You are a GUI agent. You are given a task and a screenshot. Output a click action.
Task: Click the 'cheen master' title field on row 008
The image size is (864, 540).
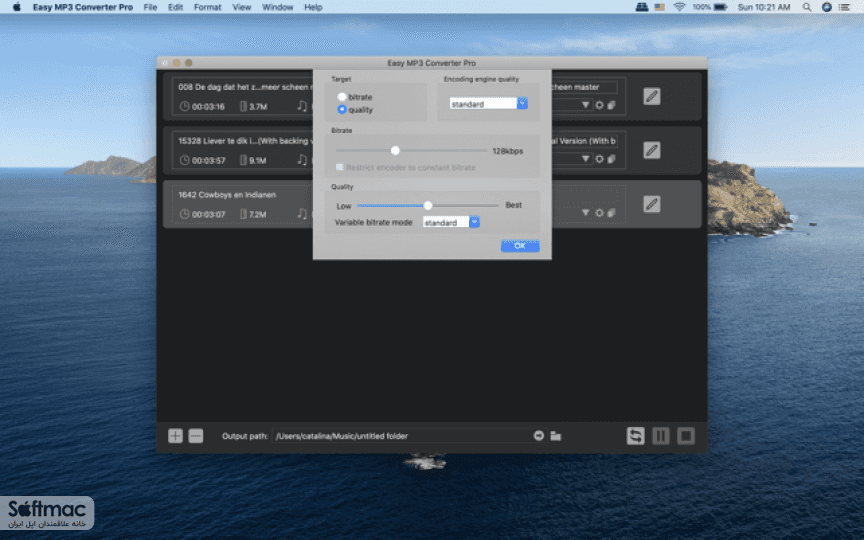pyautogui.click(x=585, y=87)
